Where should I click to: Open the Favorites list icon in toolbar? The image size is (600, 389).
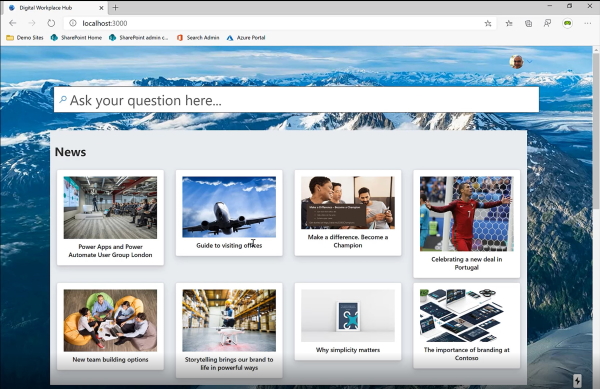coord(509,24)
